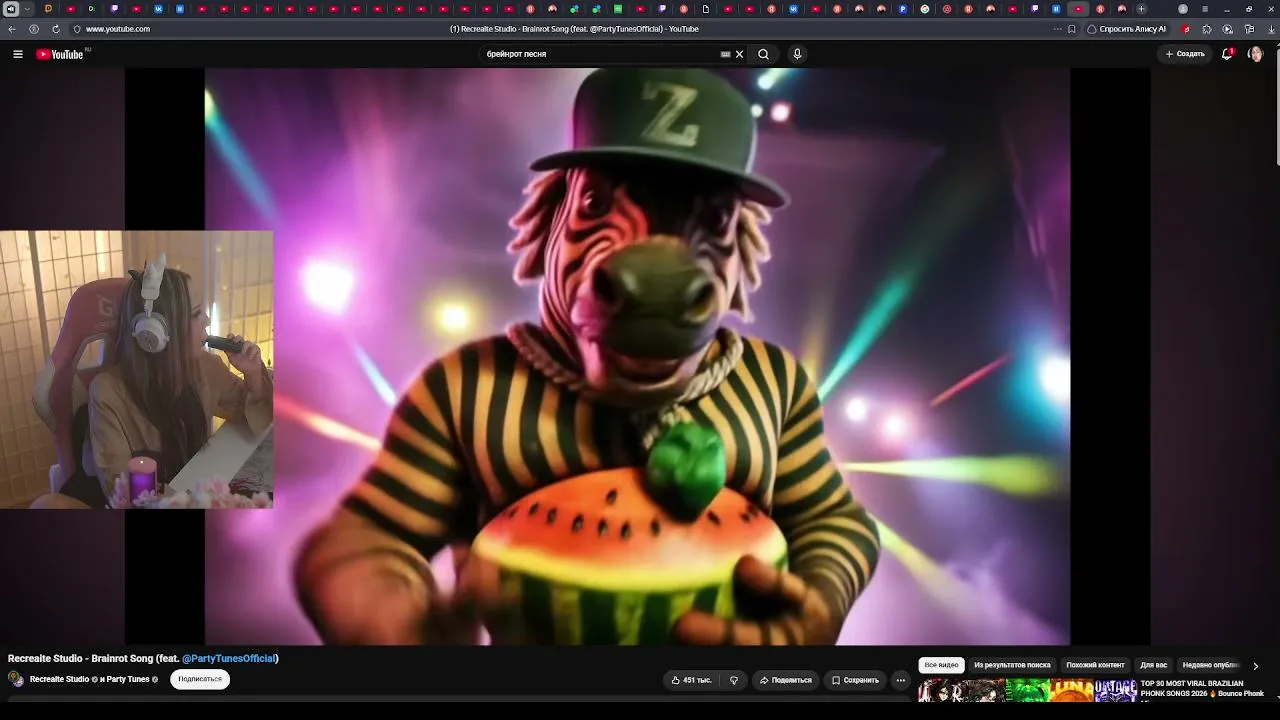The image size is (1280, 720).
Task: Open the browser page options three-dot icon
Action: click(x=1057, y=29)
